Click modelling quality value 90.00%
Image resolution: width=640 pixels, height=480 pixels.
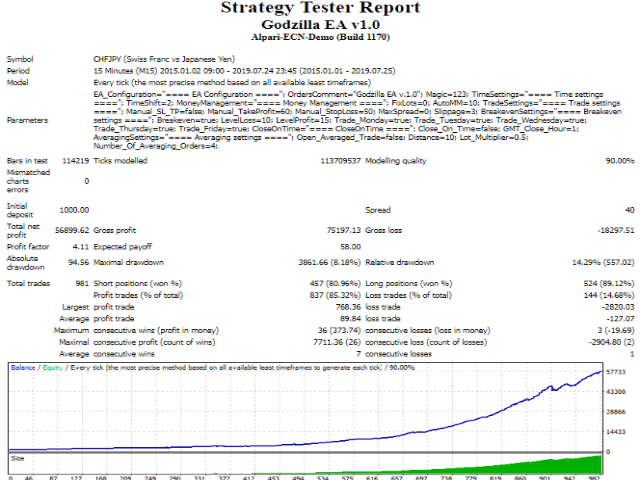point(620,161)
